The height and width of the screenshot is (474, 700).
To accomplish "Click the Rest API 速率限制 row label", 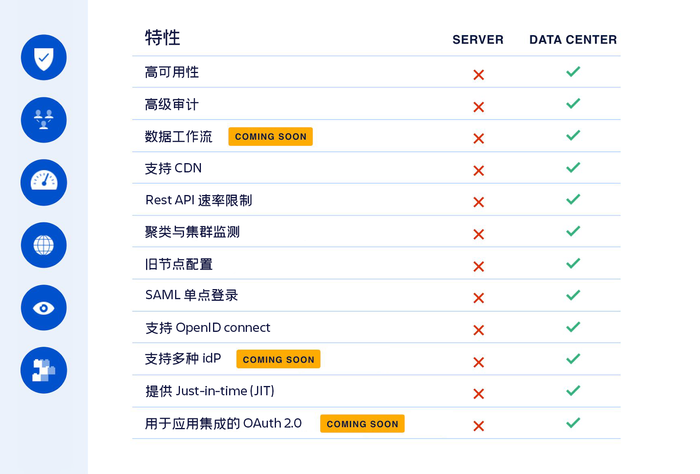I will coord(199,200).
